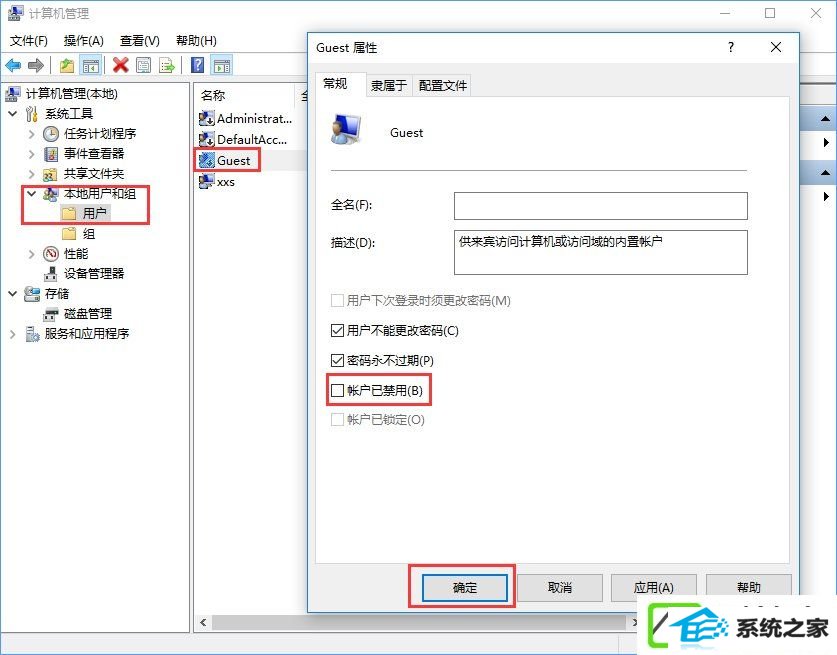Image resolution: width=837 pixels, height=655 pixels.
Task: Click the red X delete toolbar icon
Action: pos(121,65)
